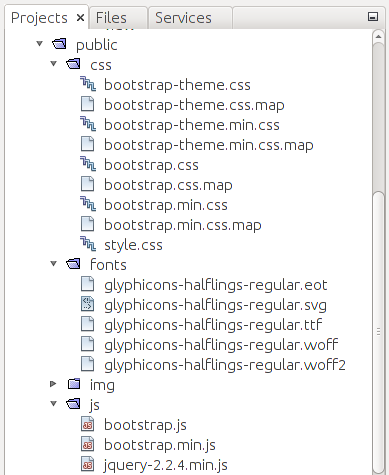389x475 pixels.
Task: Click the bootstrap.min.js file icon
Action: pyautogui.click(x=88, y=444)
